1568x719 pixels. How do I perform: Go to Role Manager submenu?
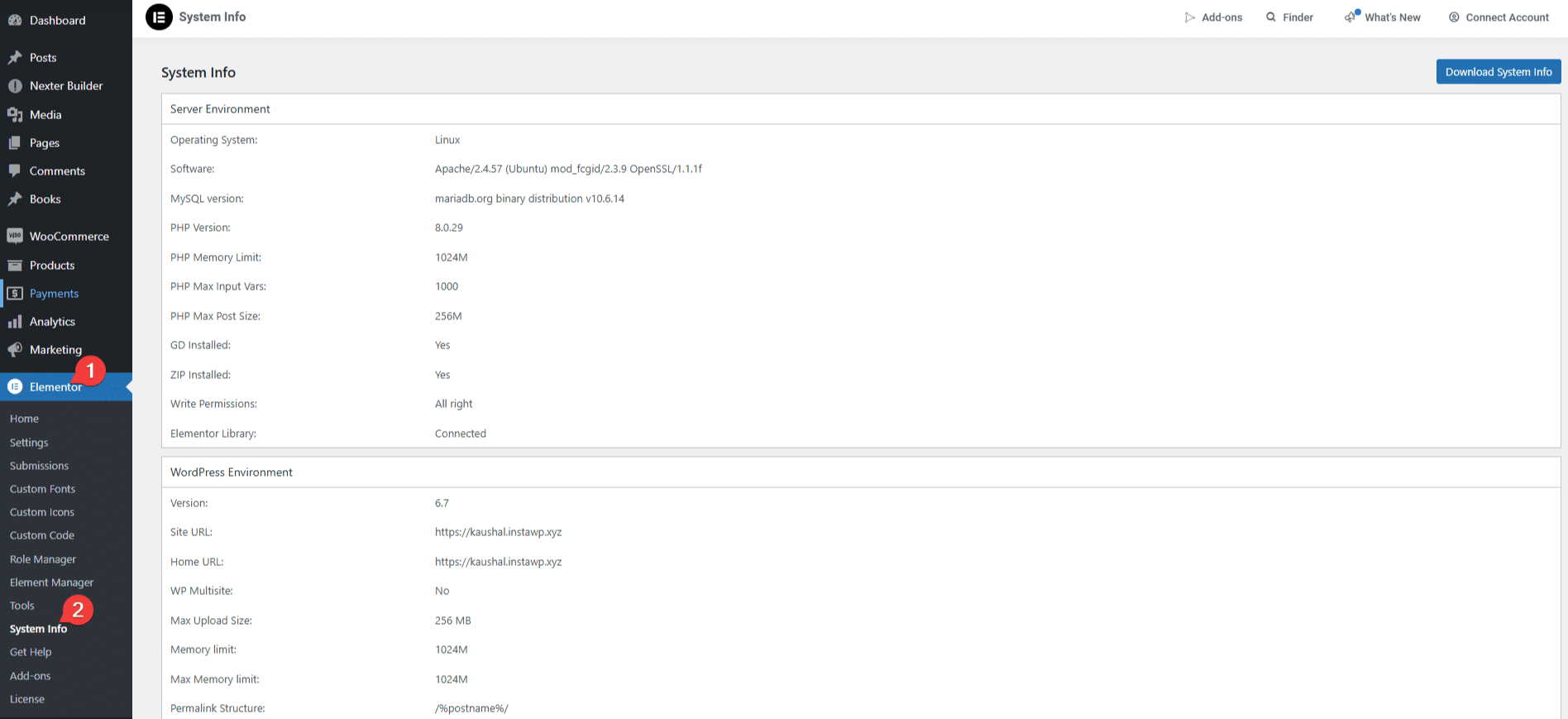tap(43, 559)
